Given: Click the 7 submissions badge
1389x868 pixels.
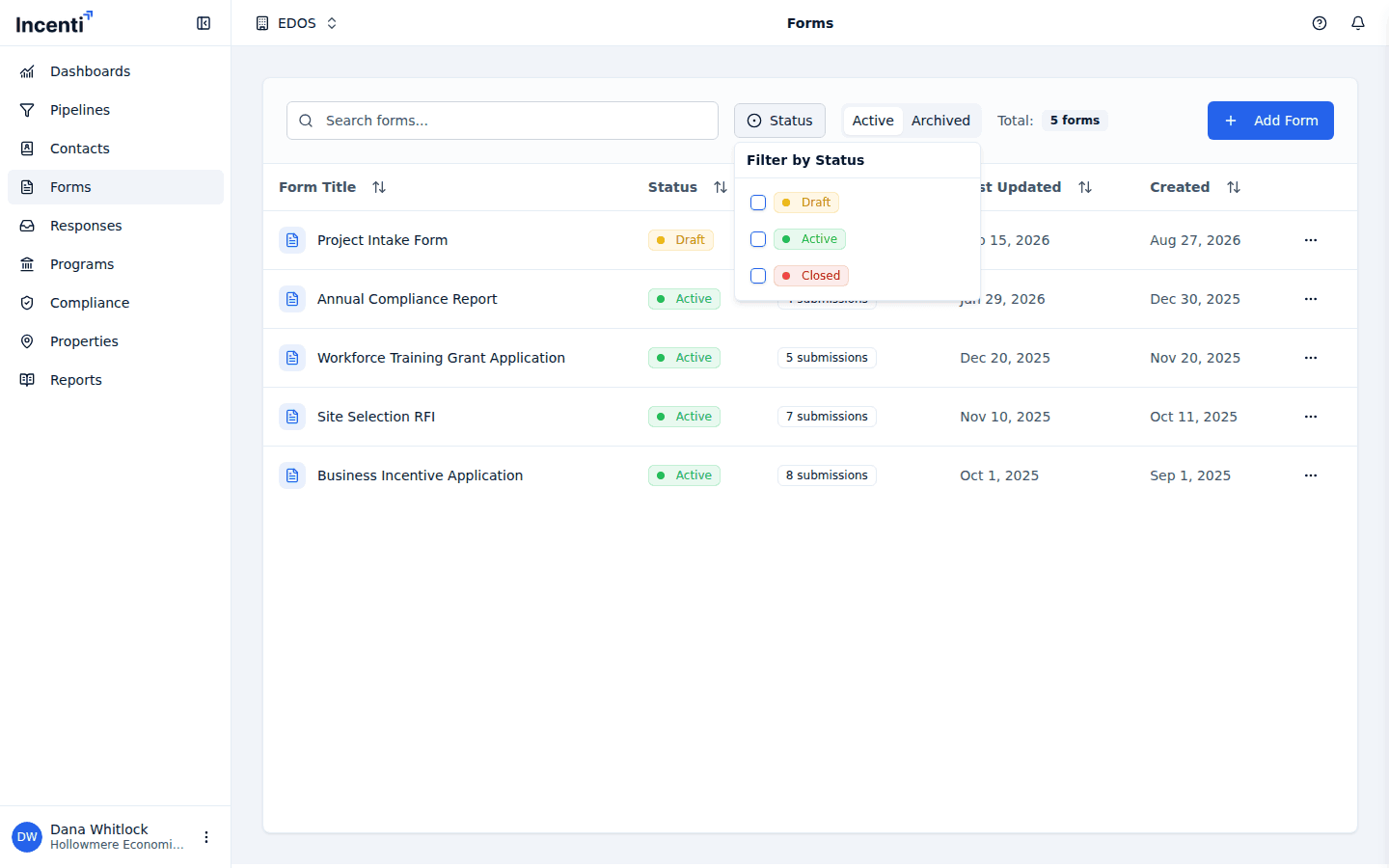Looking at the screenshot, I should point(827,417).
